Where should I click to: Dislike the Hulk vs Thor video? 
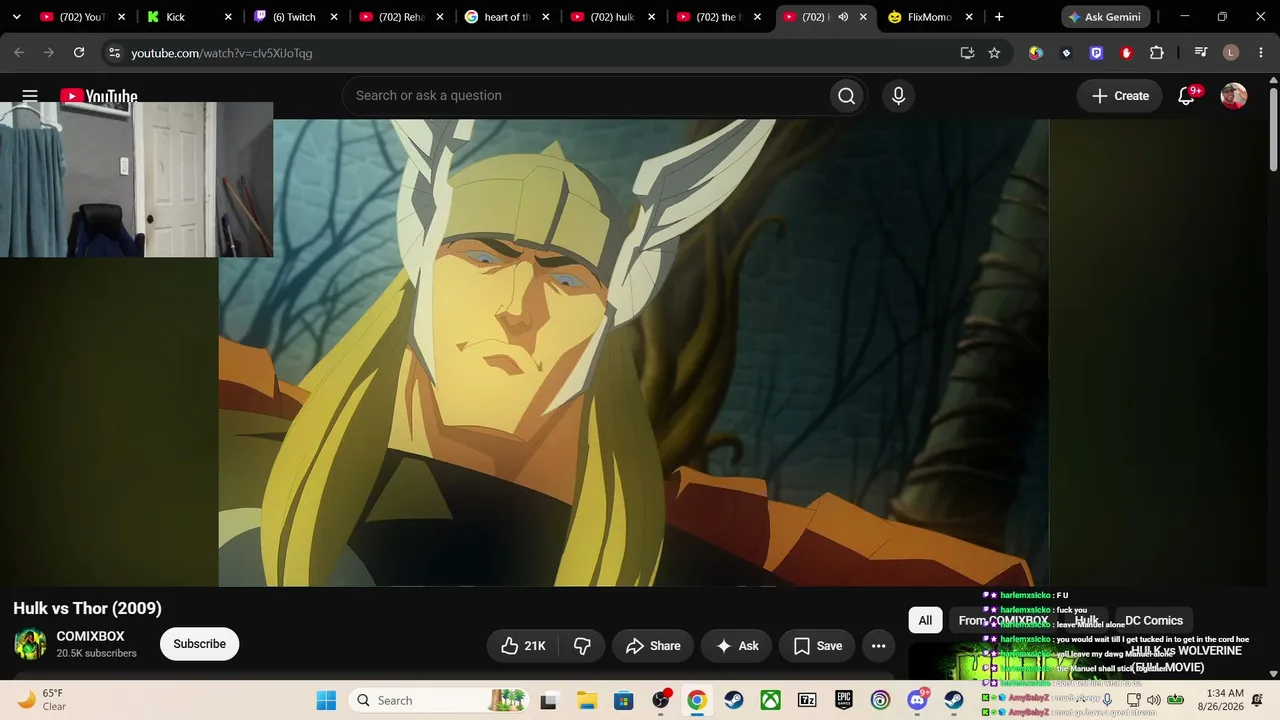(x=582, y=646)
